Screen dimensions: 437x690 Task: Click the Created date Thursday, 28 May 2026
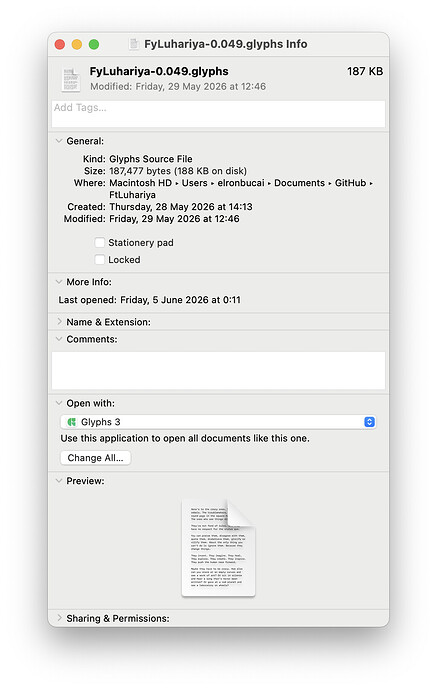[x=181, y=206]
